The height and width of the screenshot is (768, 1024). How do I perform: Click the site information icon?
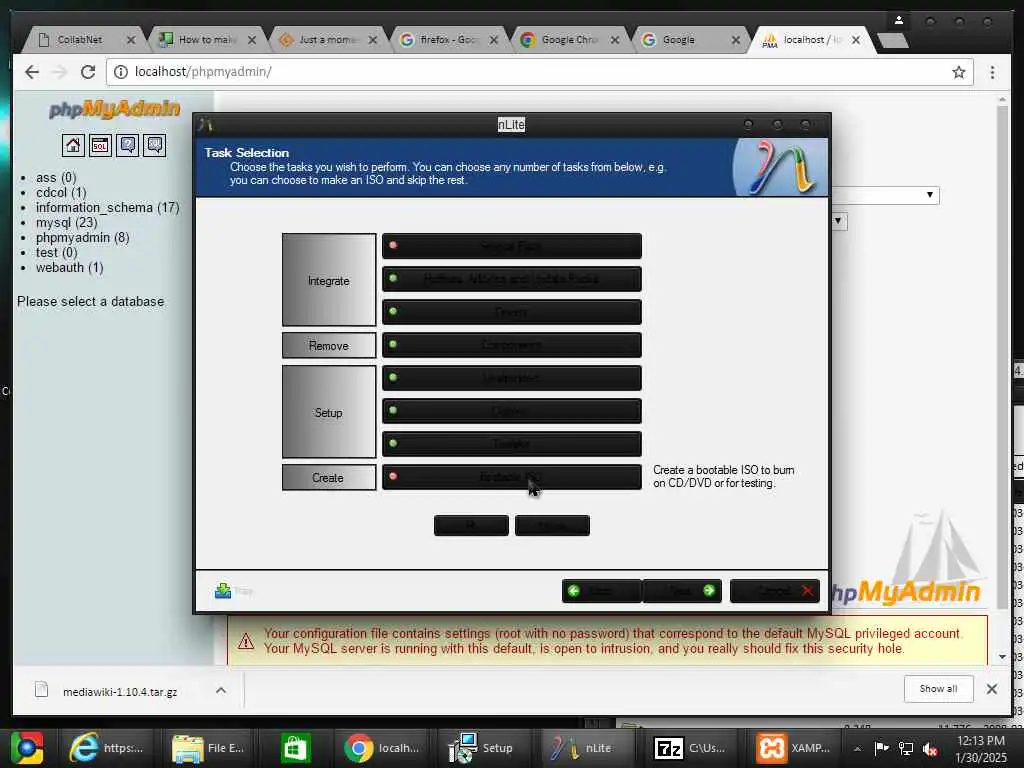point(121,72)
